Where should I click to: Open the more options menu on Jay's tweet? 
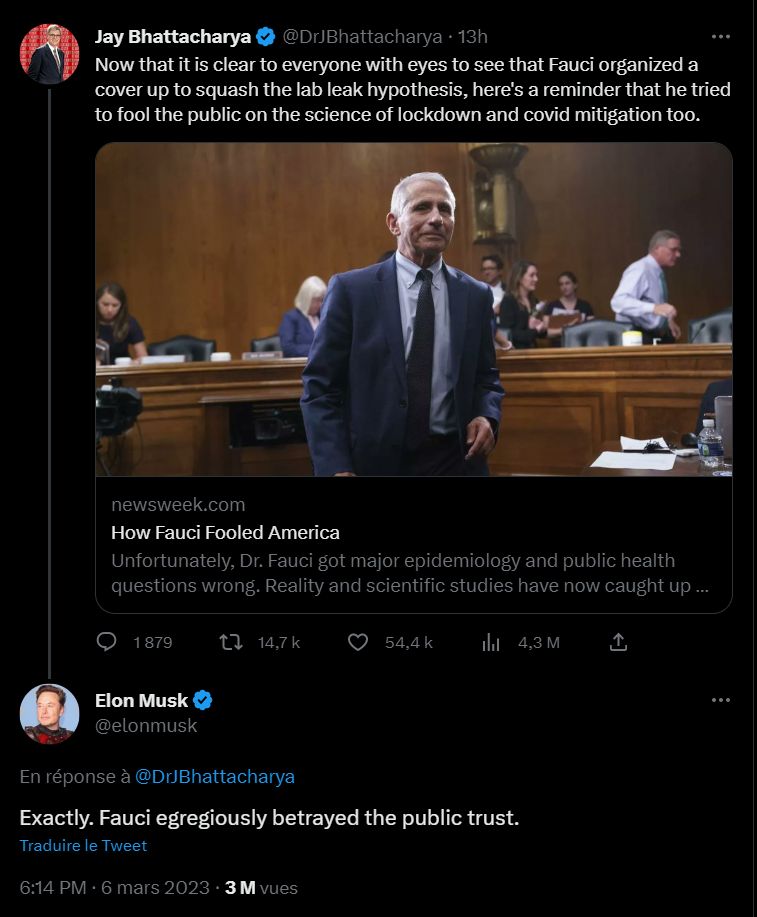pos(720,36)
